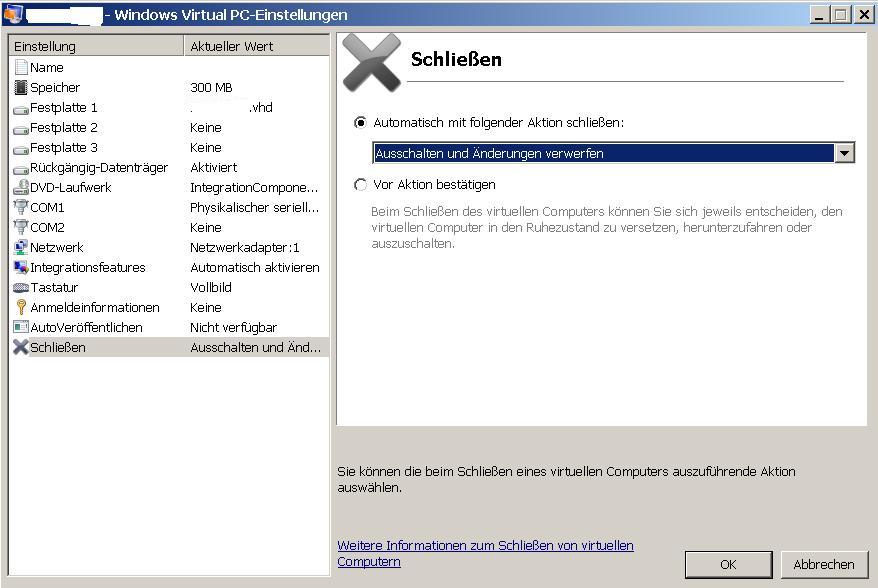Click the 'Aktueller Wert' column header
Image resolution: width=878 pixels, height=588 pixels.
point(256,46)
